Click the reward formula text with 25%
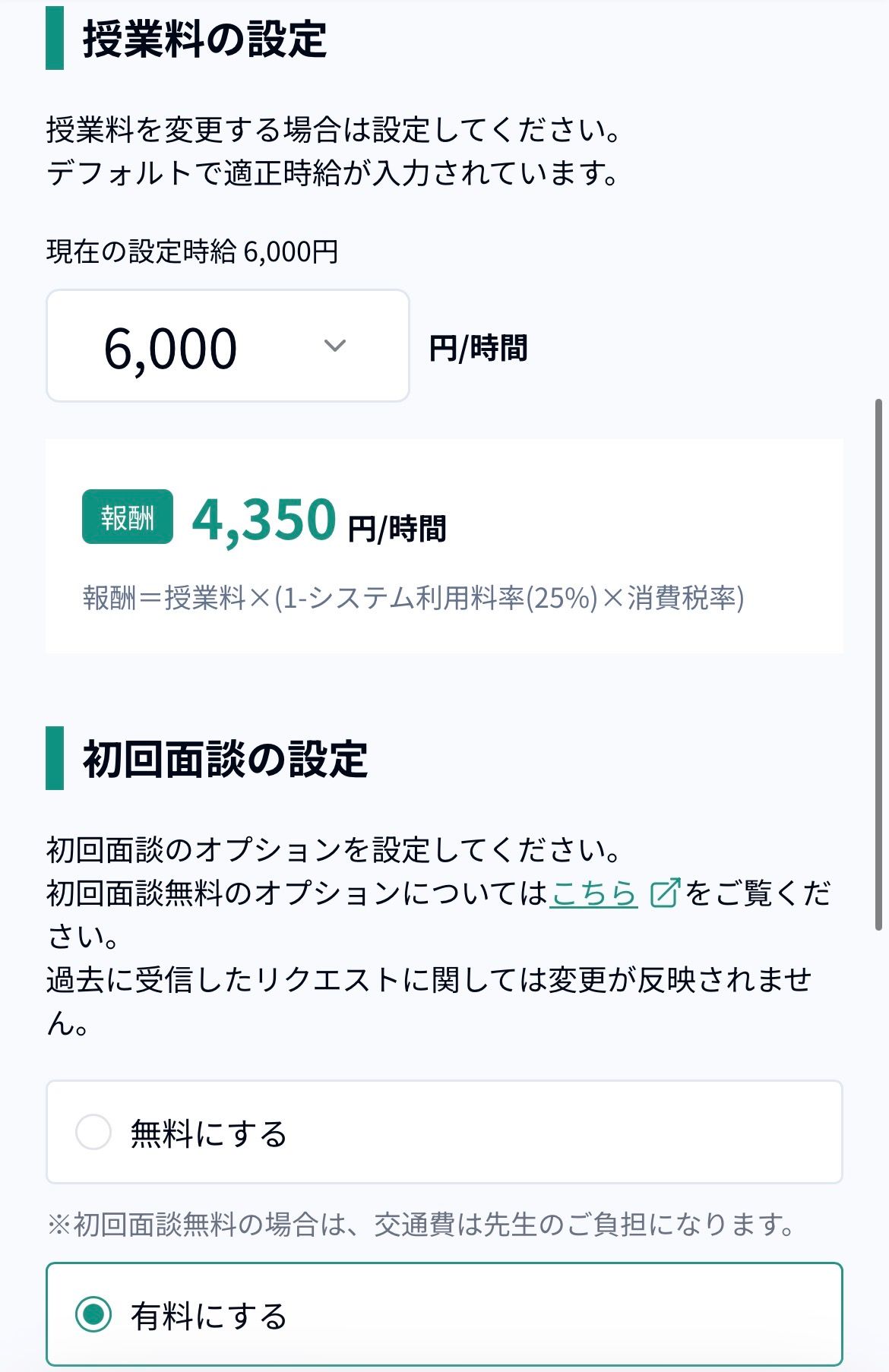 (x=413, y=599)
